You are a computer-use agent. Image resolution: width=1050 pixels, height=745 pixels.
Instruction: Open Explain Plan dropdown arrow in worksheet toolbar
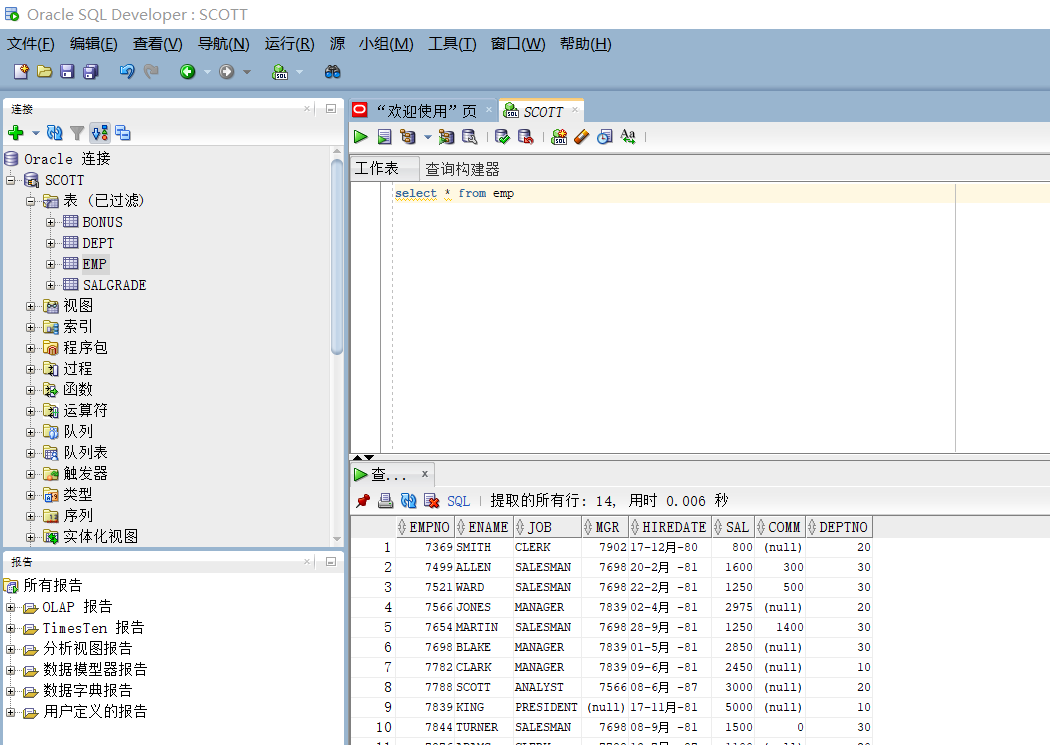pos(427,137)
